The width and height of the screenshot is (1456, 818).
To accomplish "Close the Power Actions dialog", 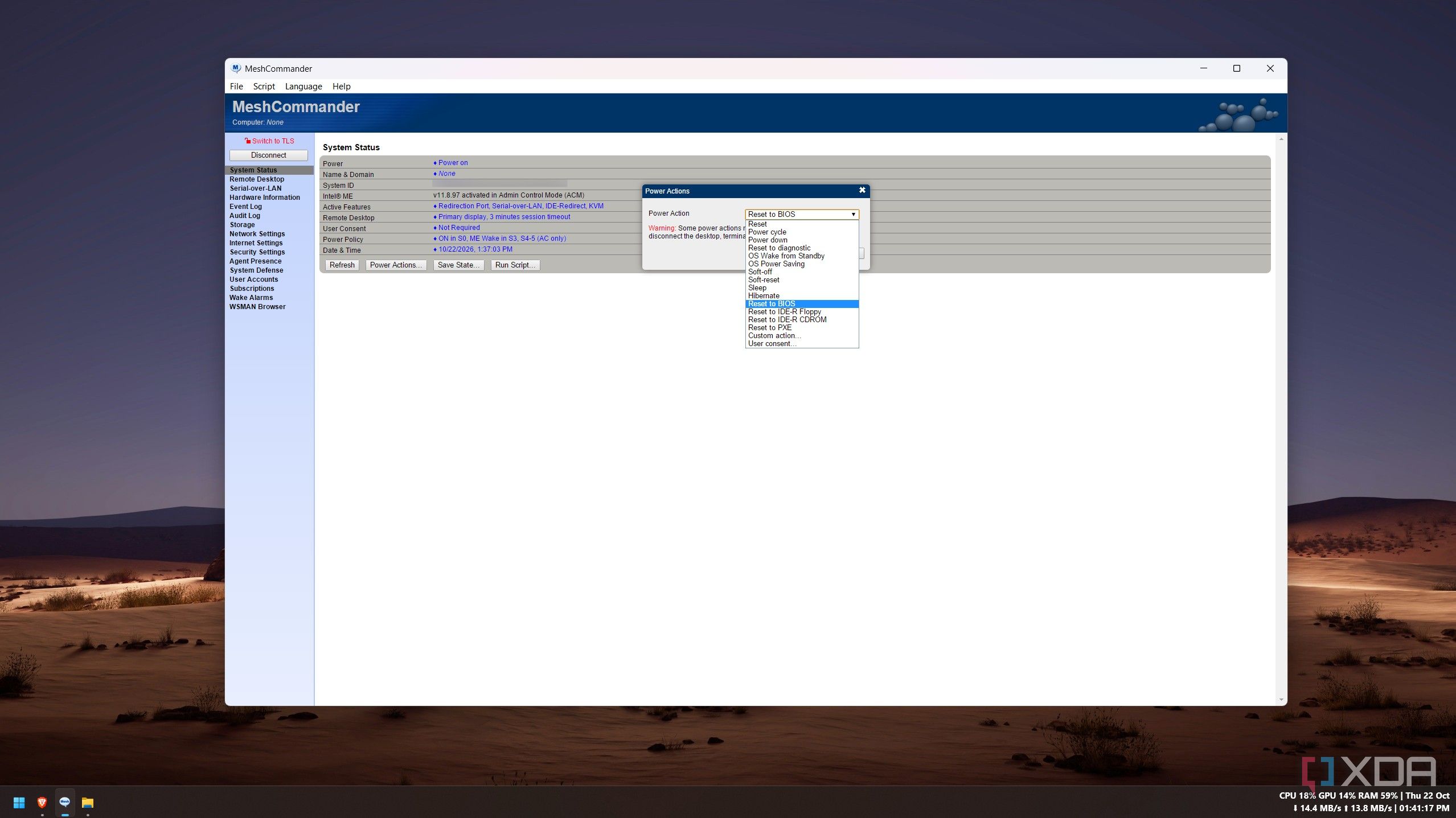I will pos(862,190).
